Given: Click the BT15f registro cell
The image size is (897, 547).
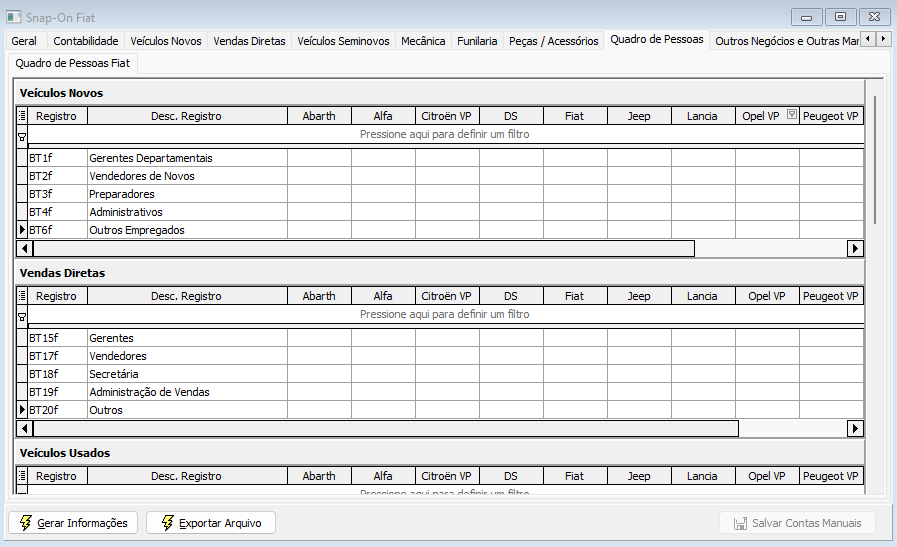Looking at the screenshot, I should [58, 338].
